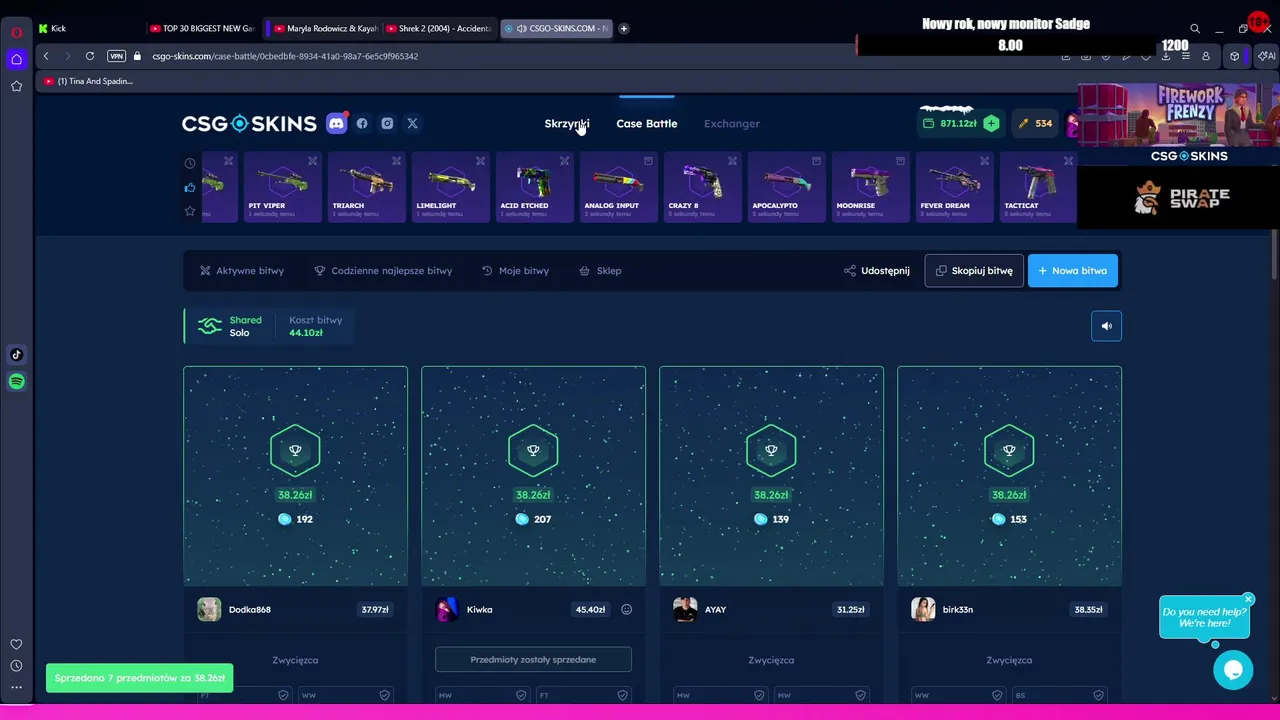Go to Case Battle section
Viewport: 1280px width, 720px height.
(x=647, y=124)
